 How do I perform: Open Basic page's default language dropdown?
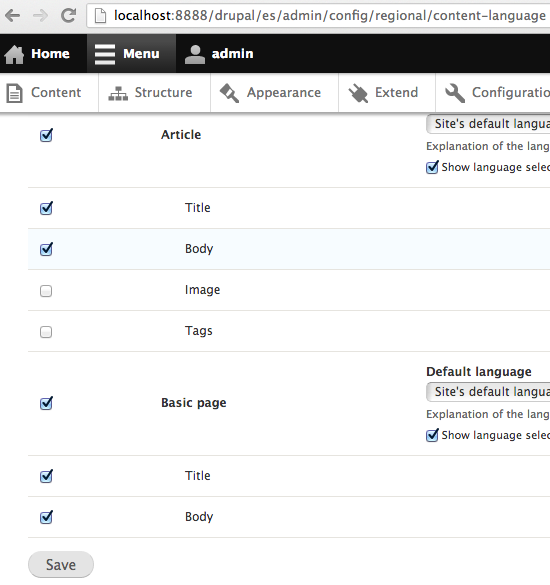coord(488,392)
